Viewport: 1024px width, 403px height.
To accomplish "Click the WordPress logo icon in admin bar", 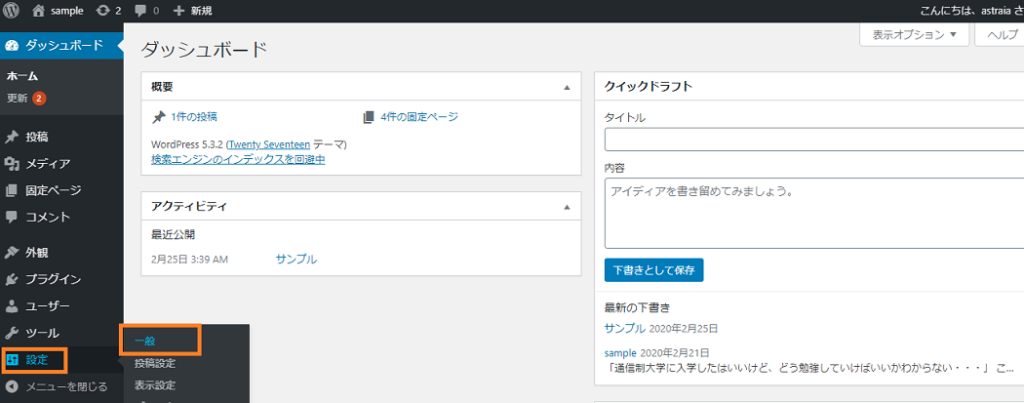I will coord(12,11).
